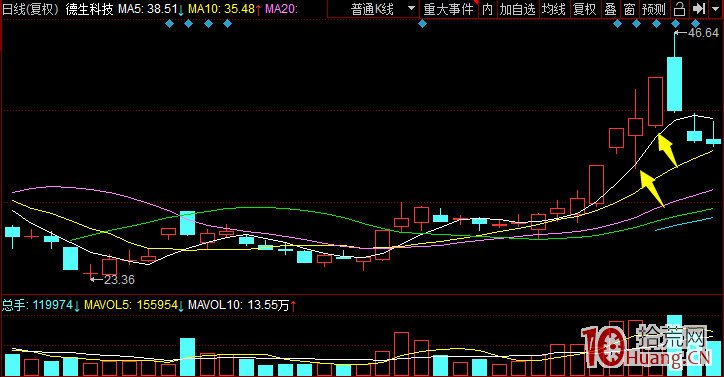The width and height of the screenshot is (724, 377).
Task: Expand the dropdown arrow right of the jump-to-end icon
Action: pyautogui.click(x=716, y=9)
